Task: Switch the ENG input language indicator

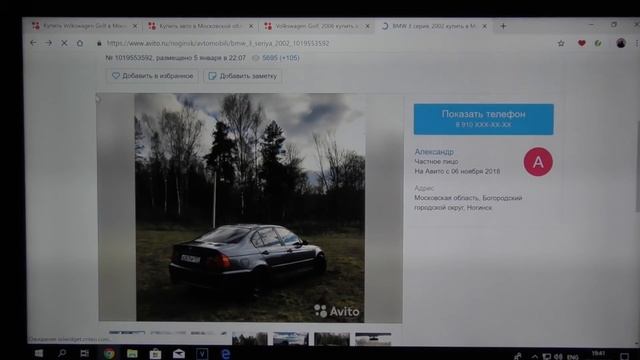Action: (573, 357)
